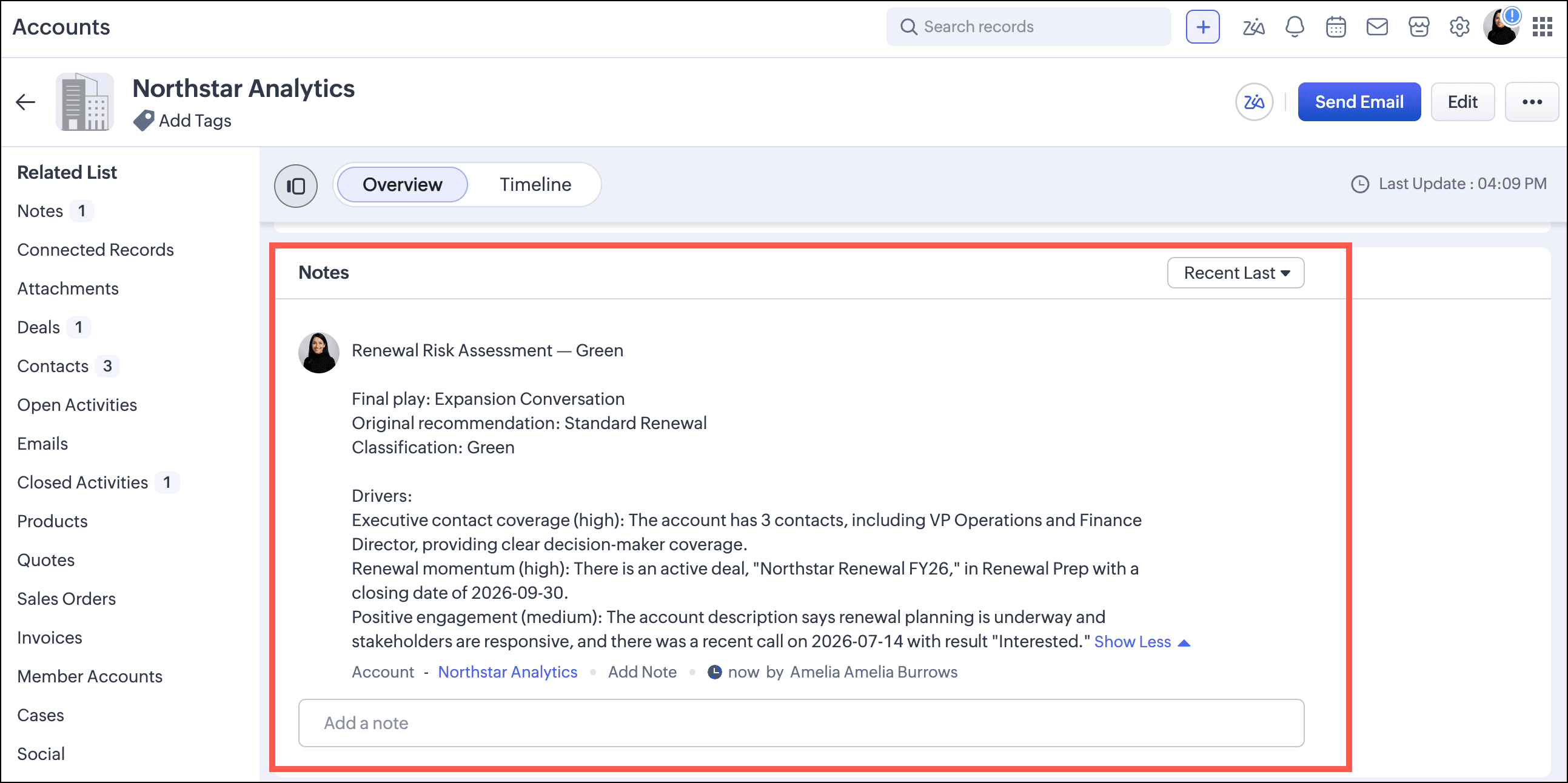Click the Northstar Analytics account name heading

pyautogui.click(x=244, y=88)
